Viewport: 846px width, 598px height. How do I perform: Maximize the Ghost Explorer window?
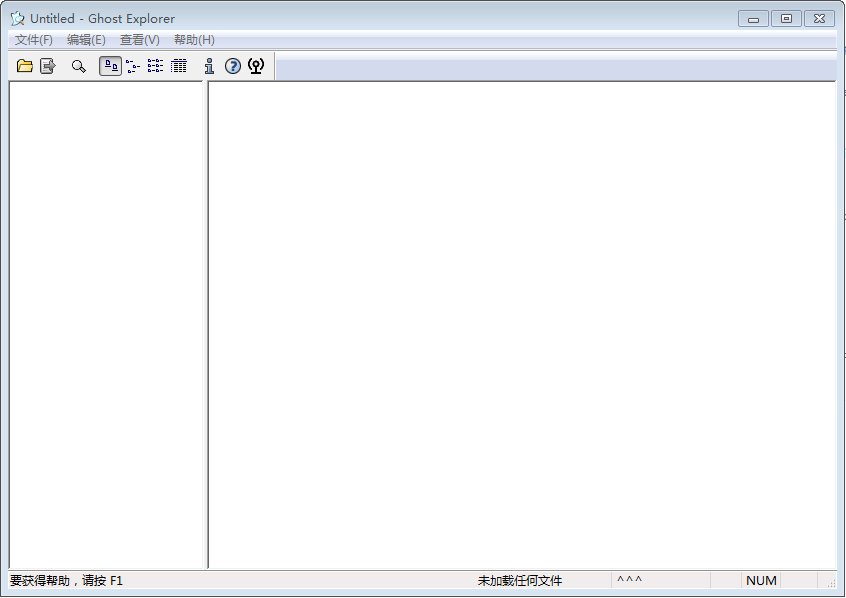[786, 18]
